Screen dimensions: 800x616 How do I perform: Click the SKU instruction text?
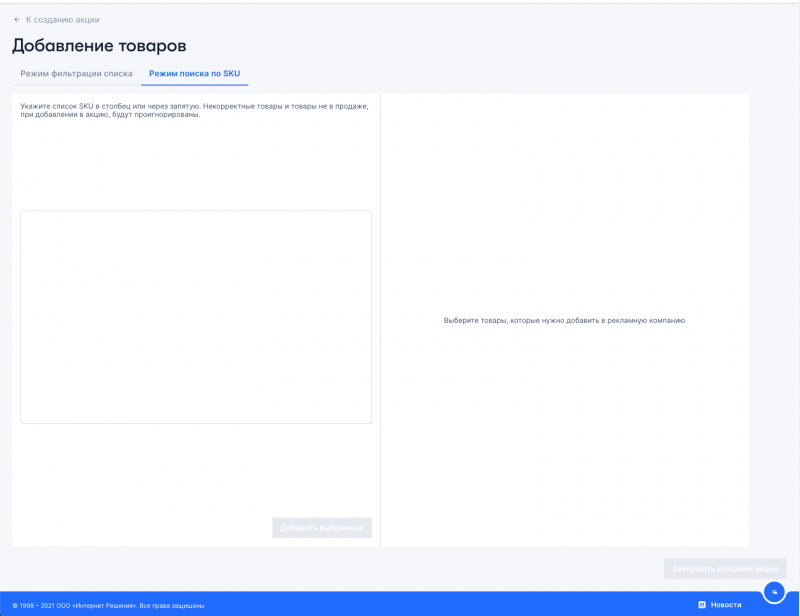(x=195, y=109)
